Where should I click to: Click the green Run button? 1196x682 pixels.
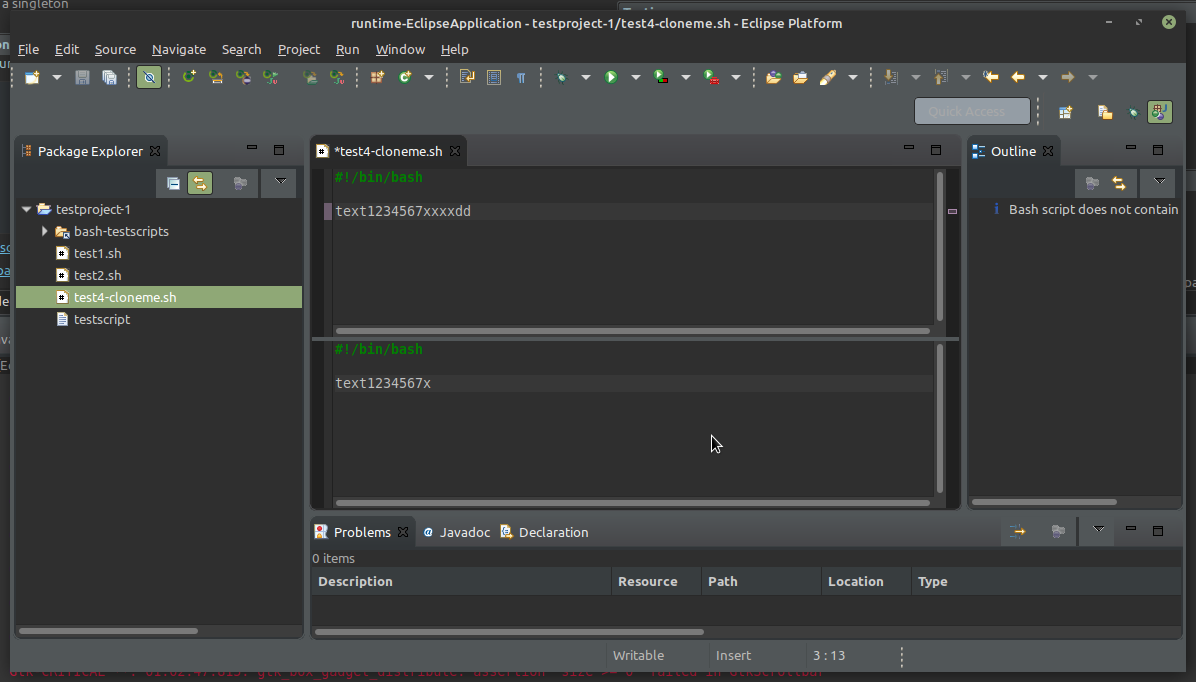611,77
